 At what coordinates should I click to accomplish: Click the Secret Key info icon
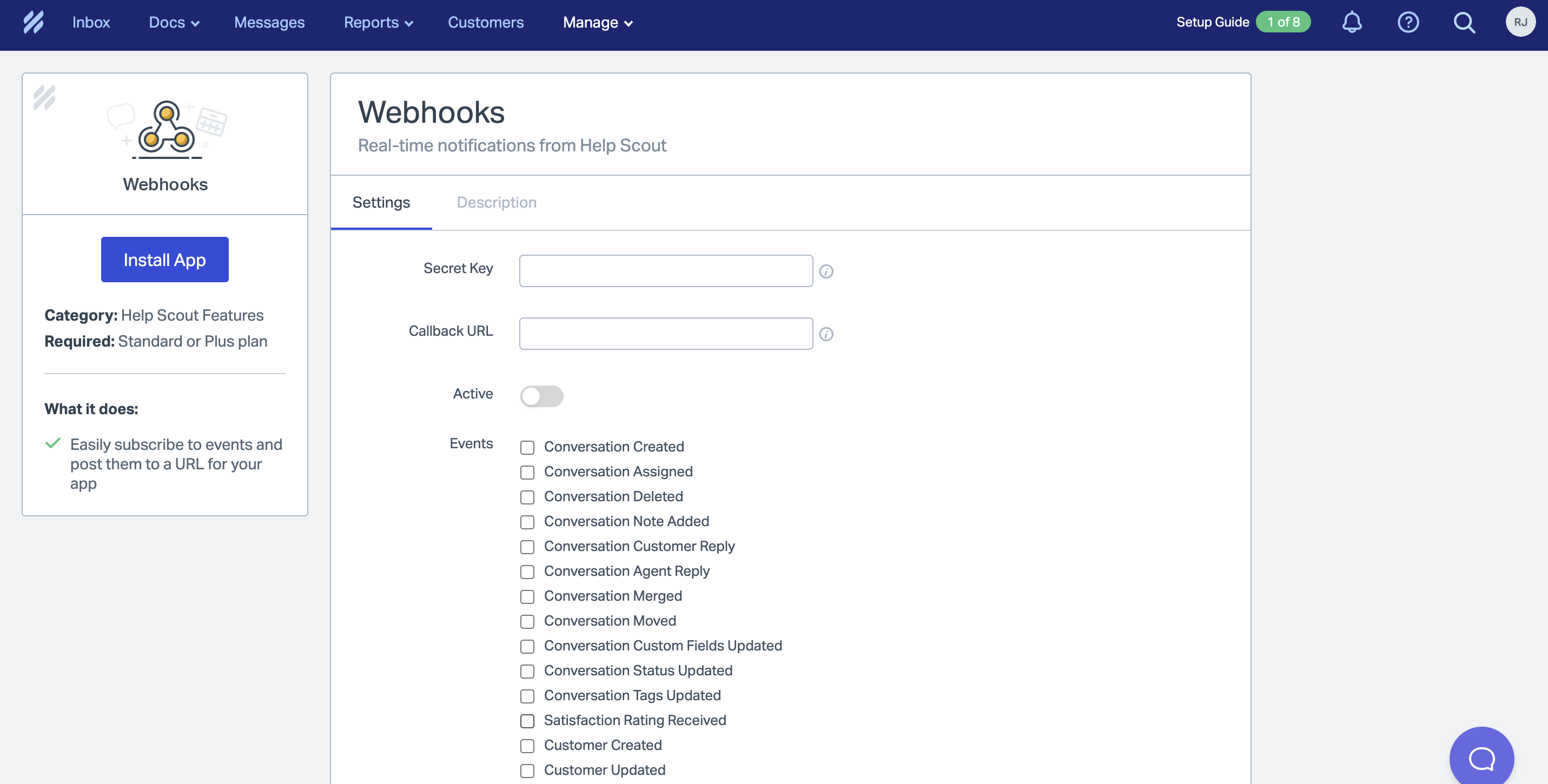pyautogui.click(x=826, y=271)
